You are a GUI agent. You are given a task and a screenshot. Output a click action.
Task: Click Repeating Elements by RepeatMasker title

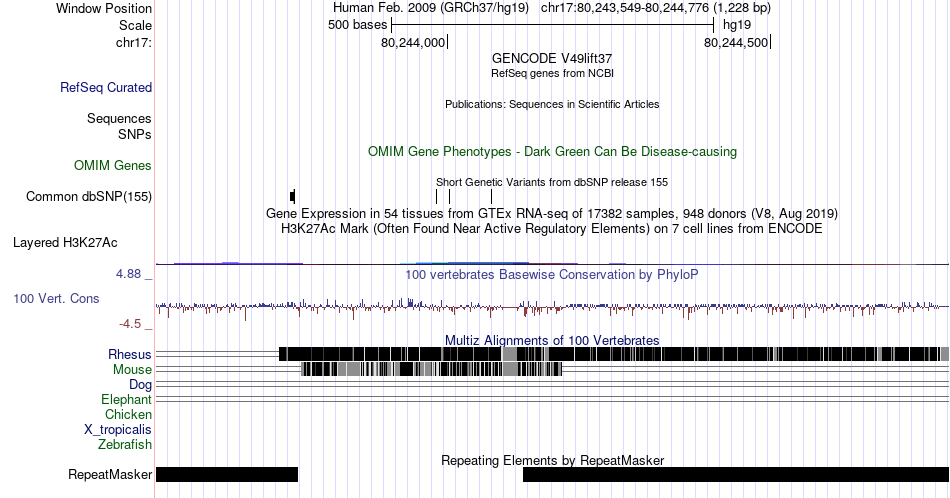(552, 460)
